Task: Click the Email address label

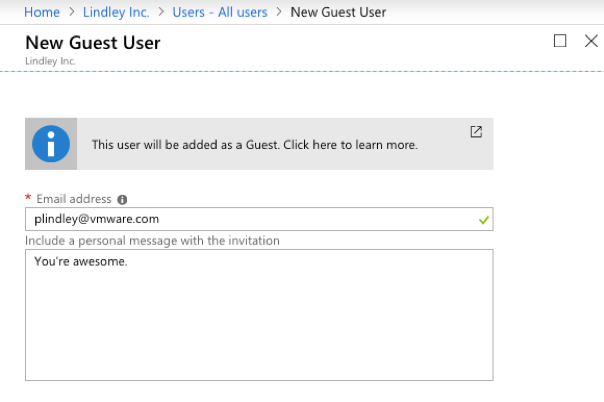Action: click(73, 200)
